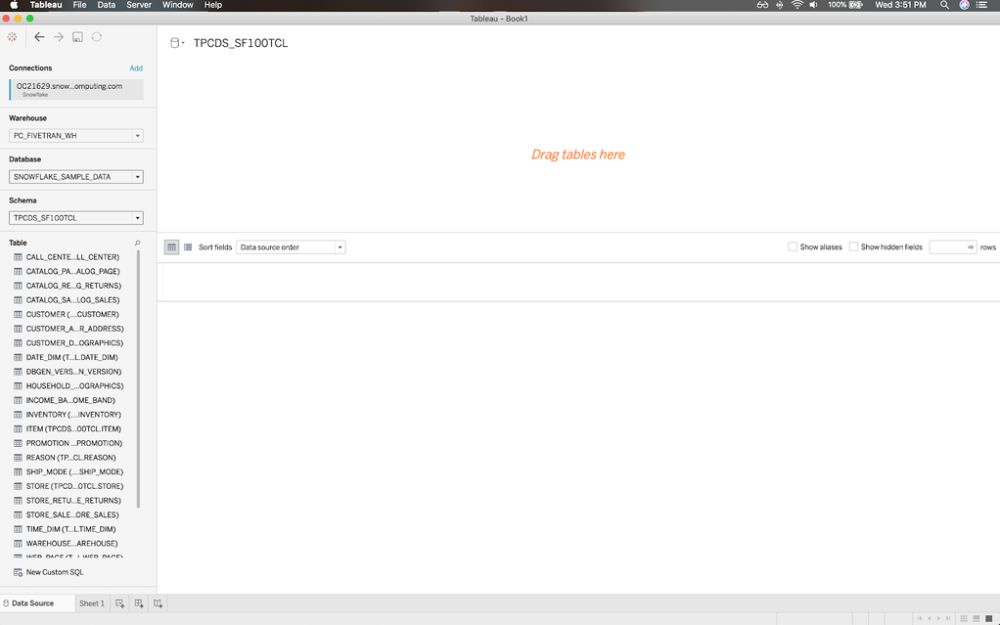Select the PROMOTION table
1000x625 pixels.
click(74, 443)
